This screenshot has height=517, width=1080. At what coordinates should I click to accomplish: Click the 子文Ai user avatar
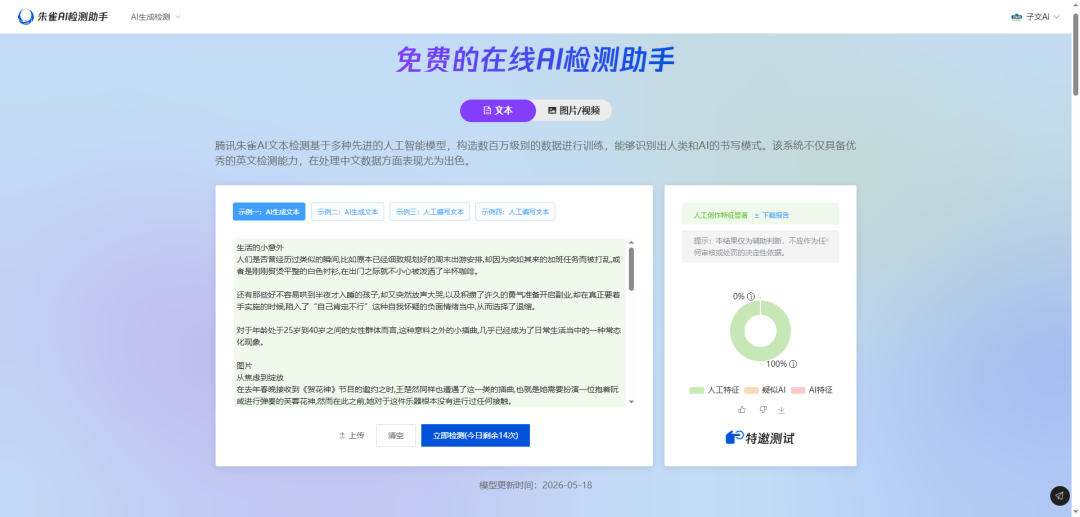pyautogui.click(x=1017, y=17)
